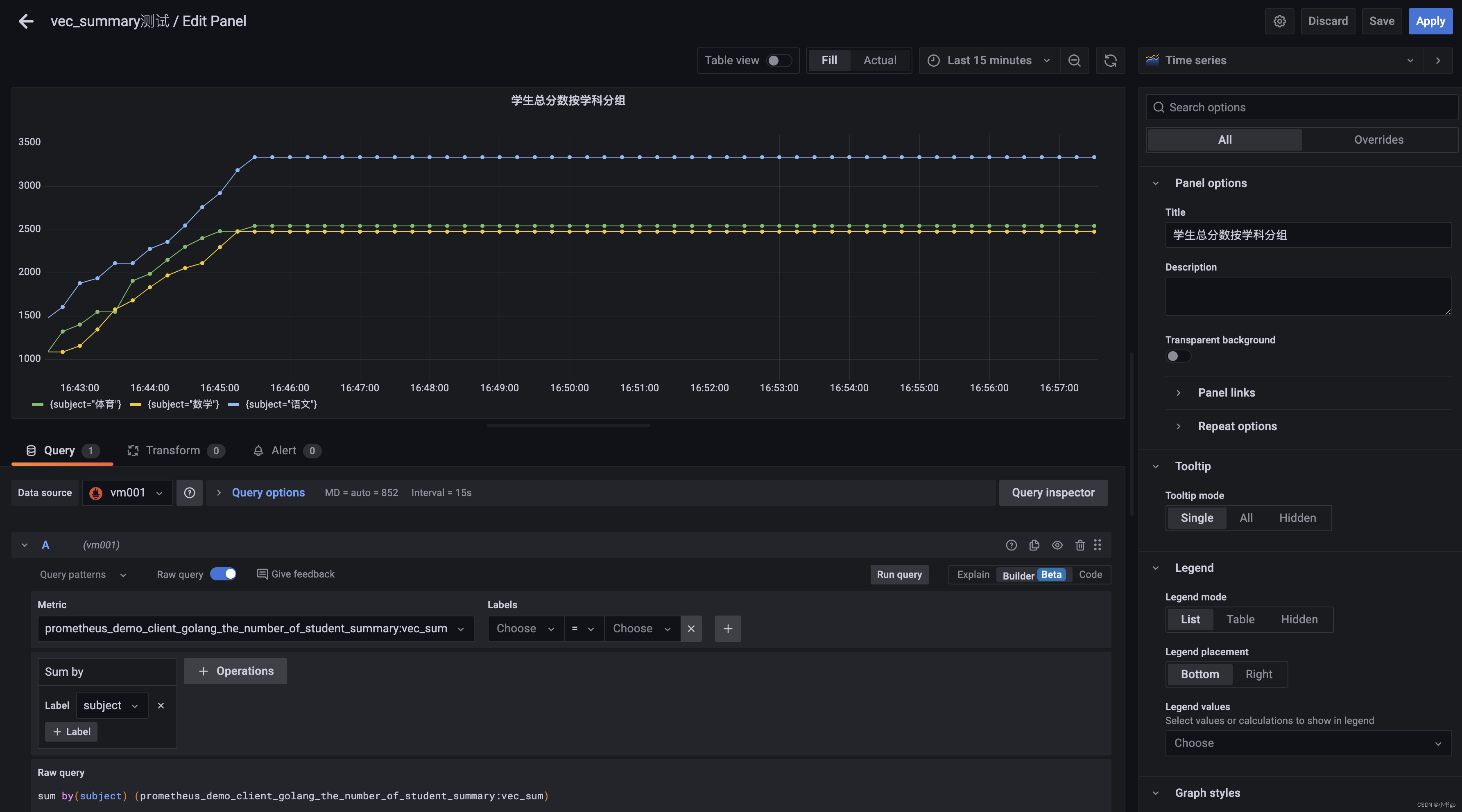The image size is (1462, 812).
Task: Open dashboard settings gear icon
Action: [1279, 22]
